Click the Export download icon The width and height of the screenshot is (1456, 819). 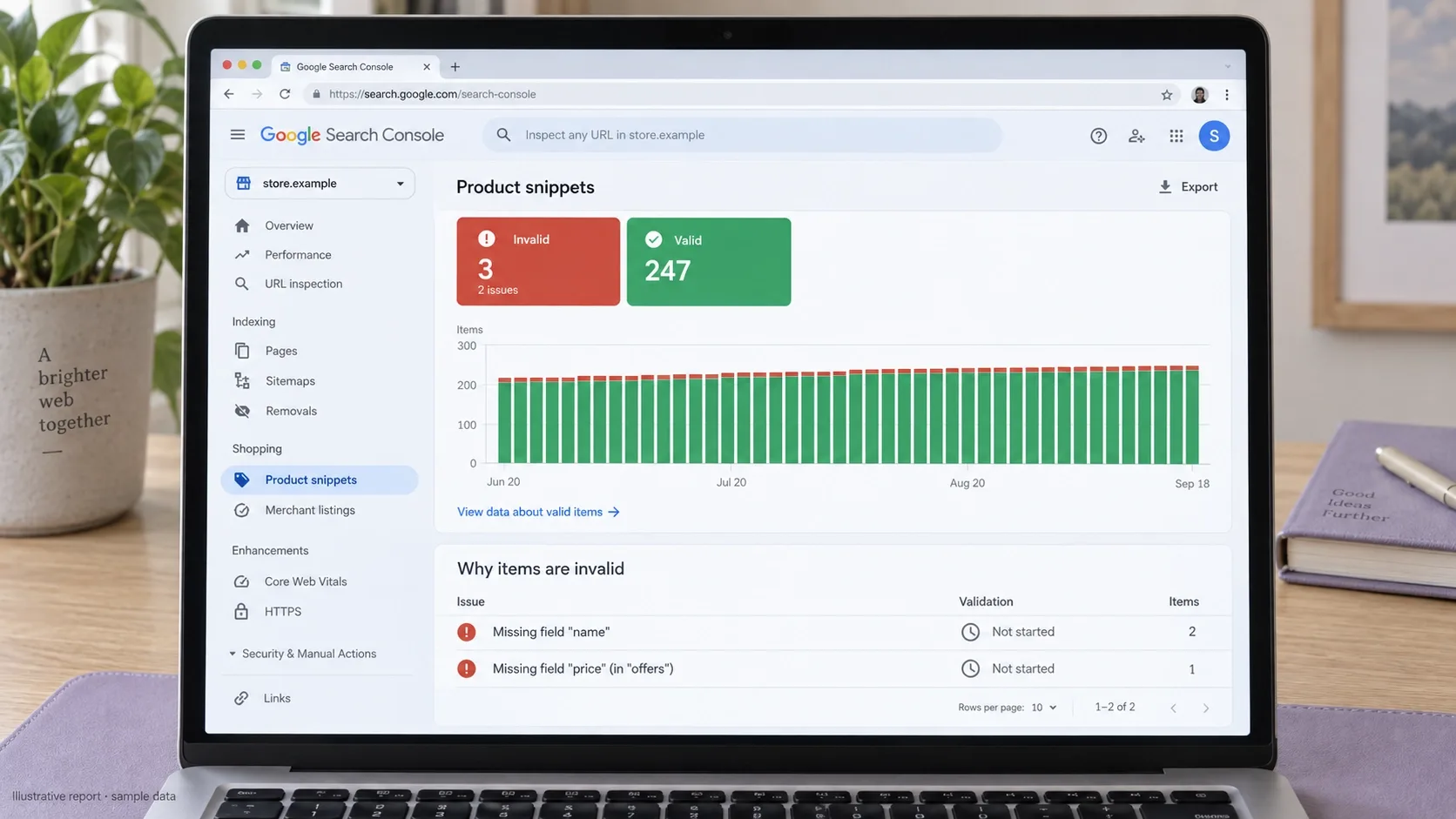pyautogui.click(x=1165, y=187)
